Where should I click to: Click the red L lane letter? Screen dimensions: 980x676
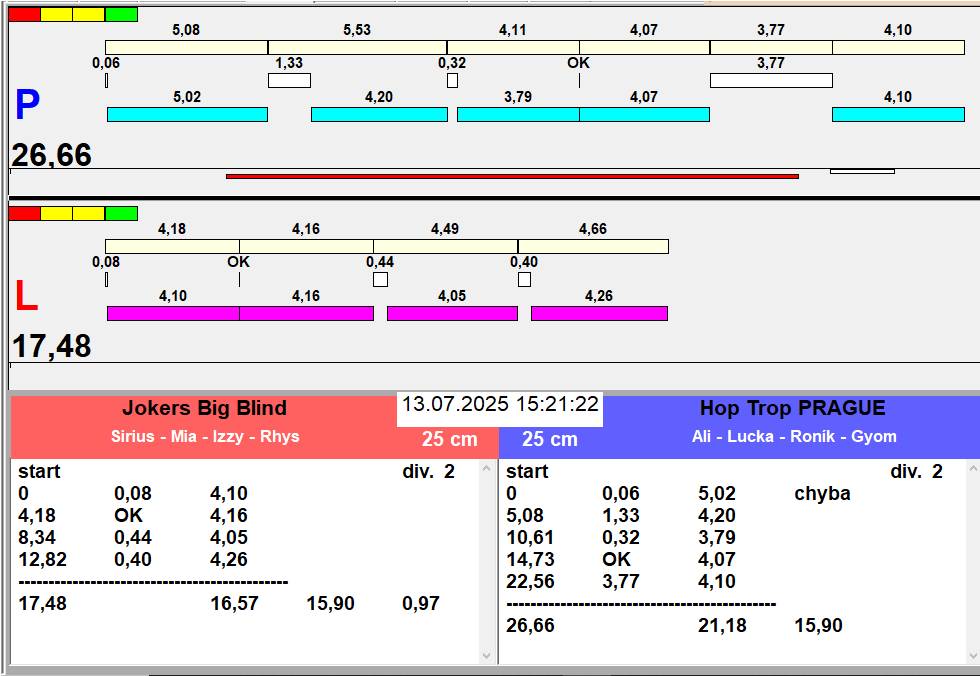[x=26, y=296]
